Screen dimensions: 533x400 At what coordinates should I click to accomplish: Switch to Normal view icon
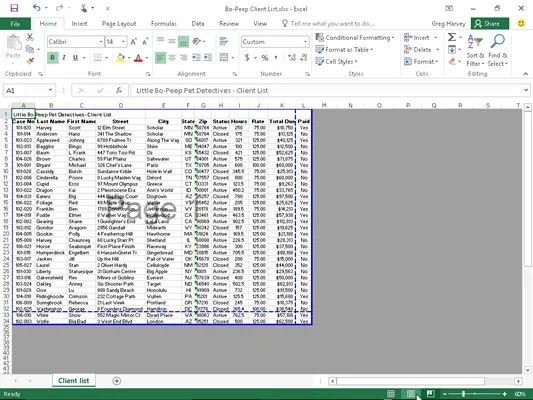[391, 394]
